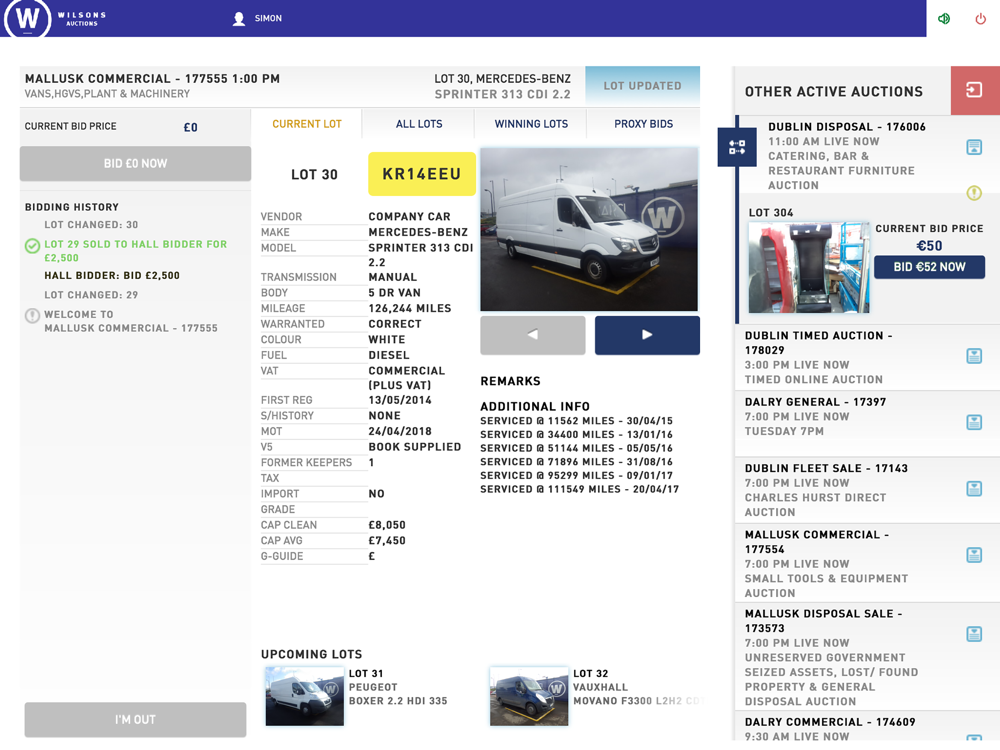
Task: Click the Wilsons Auctions logo
Action: [x=55, y=18]
